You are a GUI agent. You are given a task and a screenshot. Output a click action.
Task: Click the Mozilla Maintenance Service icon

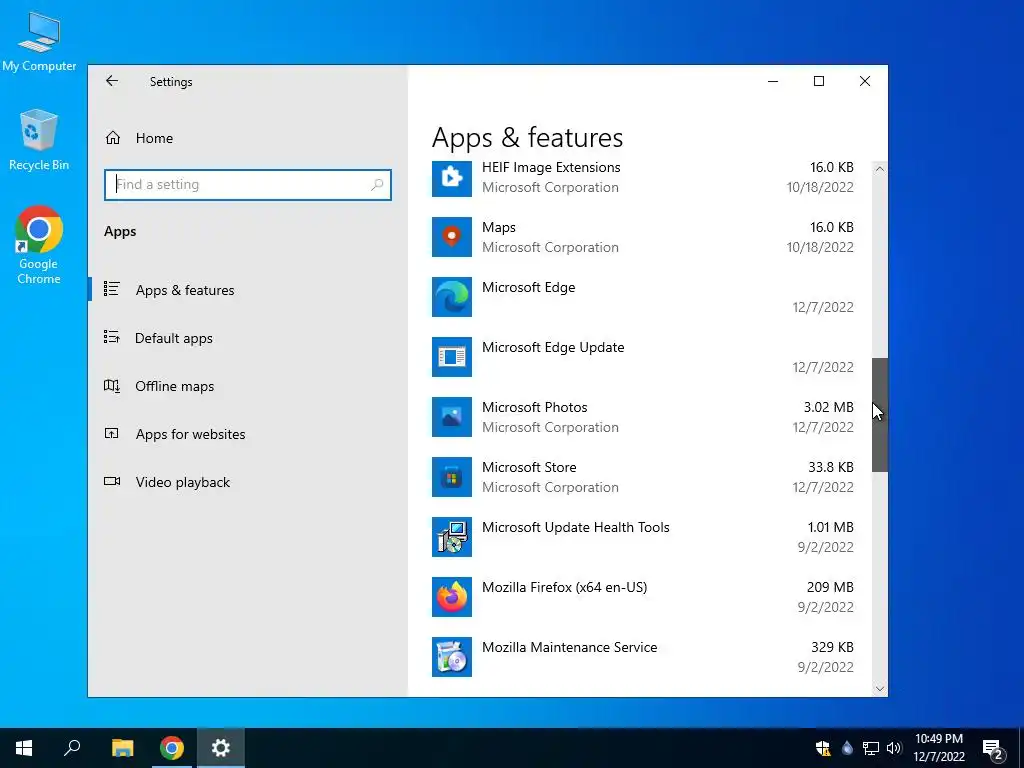(451, 658)
